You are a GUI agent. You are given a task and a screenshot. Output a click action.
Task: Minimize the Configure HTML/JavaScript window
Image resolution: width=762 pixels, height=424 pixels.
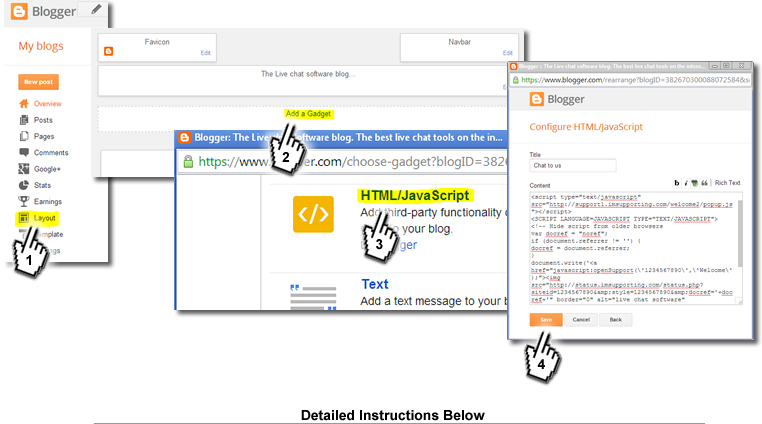tap(715, 66)
